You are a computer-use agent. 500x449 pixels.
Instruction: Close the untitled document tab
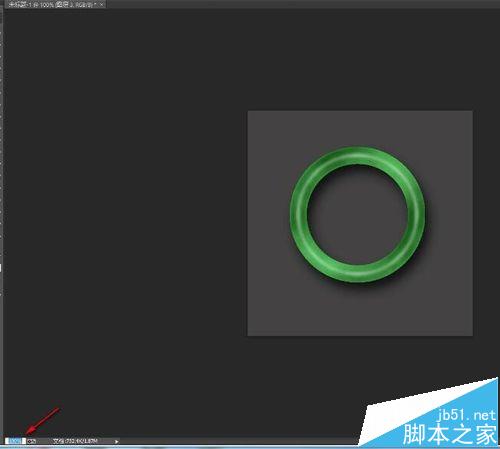point(102,5)
